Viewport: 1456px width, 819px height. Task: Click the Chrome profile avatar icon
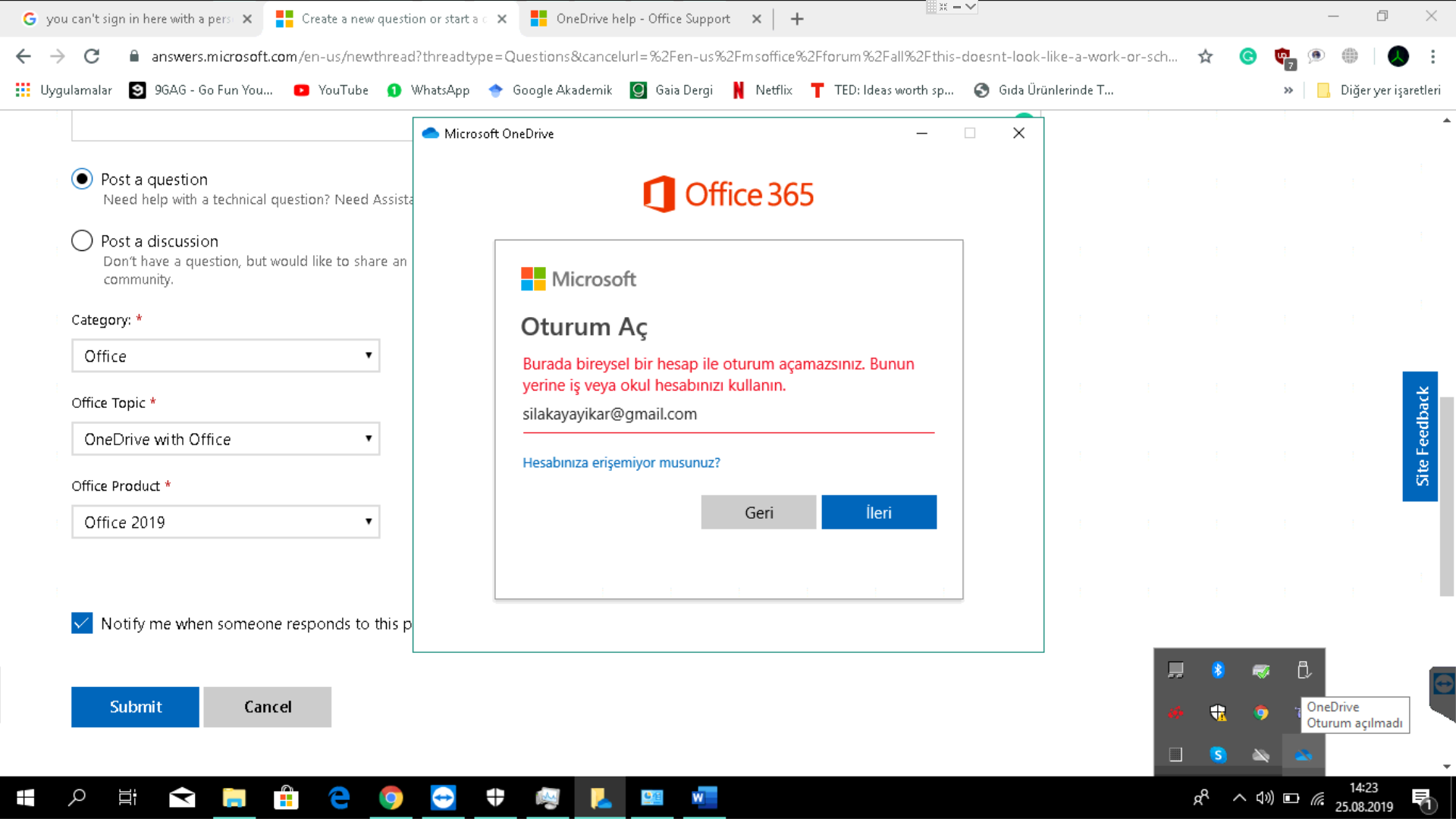[1398, 56]
